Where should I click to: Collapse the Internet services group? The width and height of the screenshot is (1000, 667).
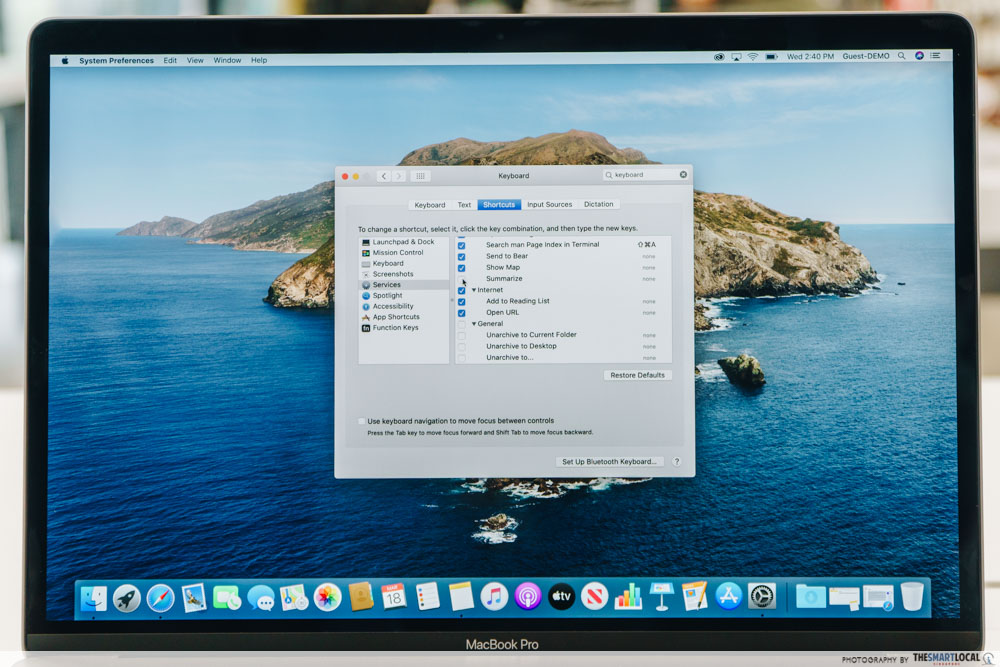pos(474,290)
